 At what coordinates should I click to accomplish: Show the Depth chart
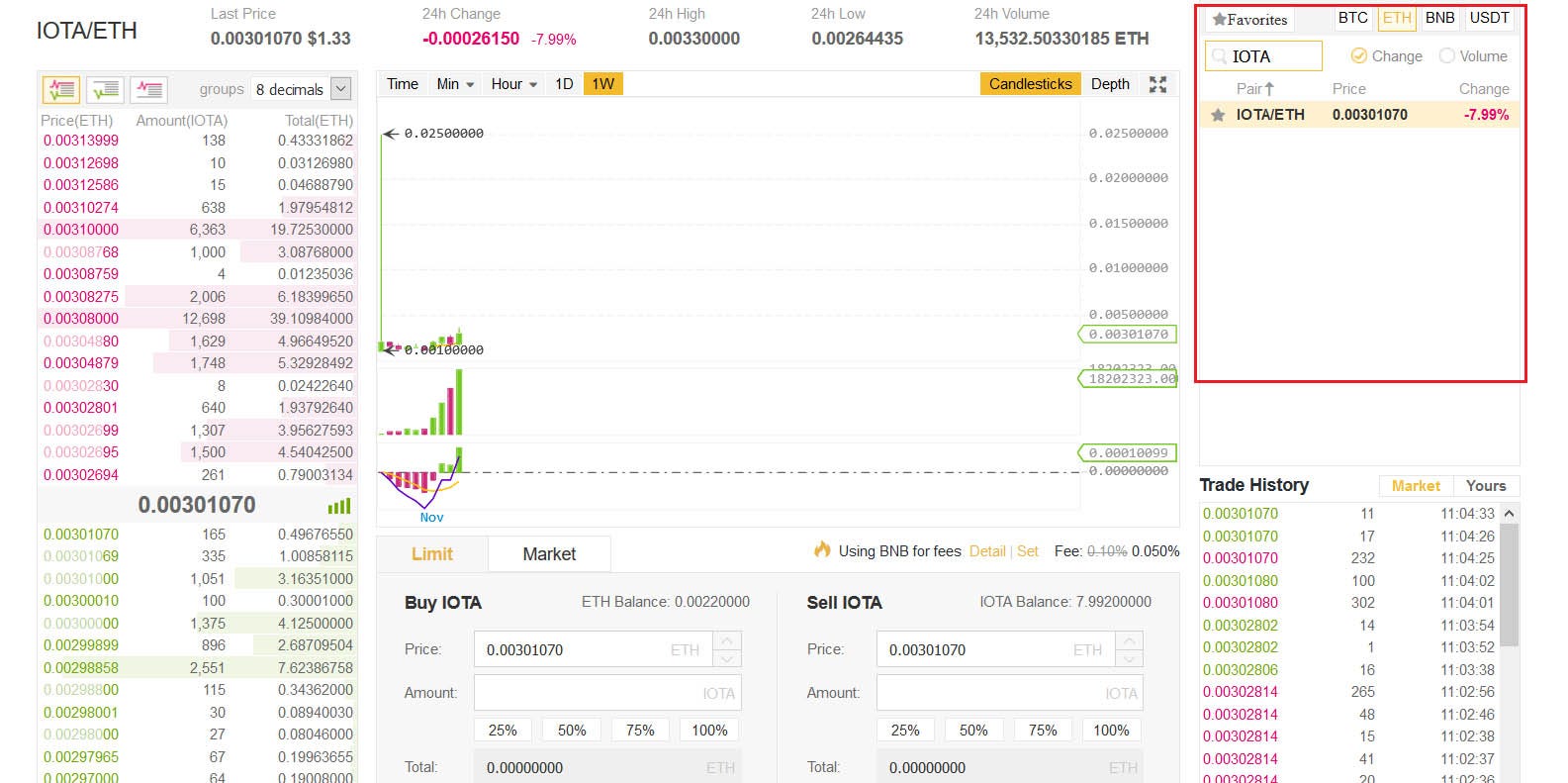[1110, 84]
